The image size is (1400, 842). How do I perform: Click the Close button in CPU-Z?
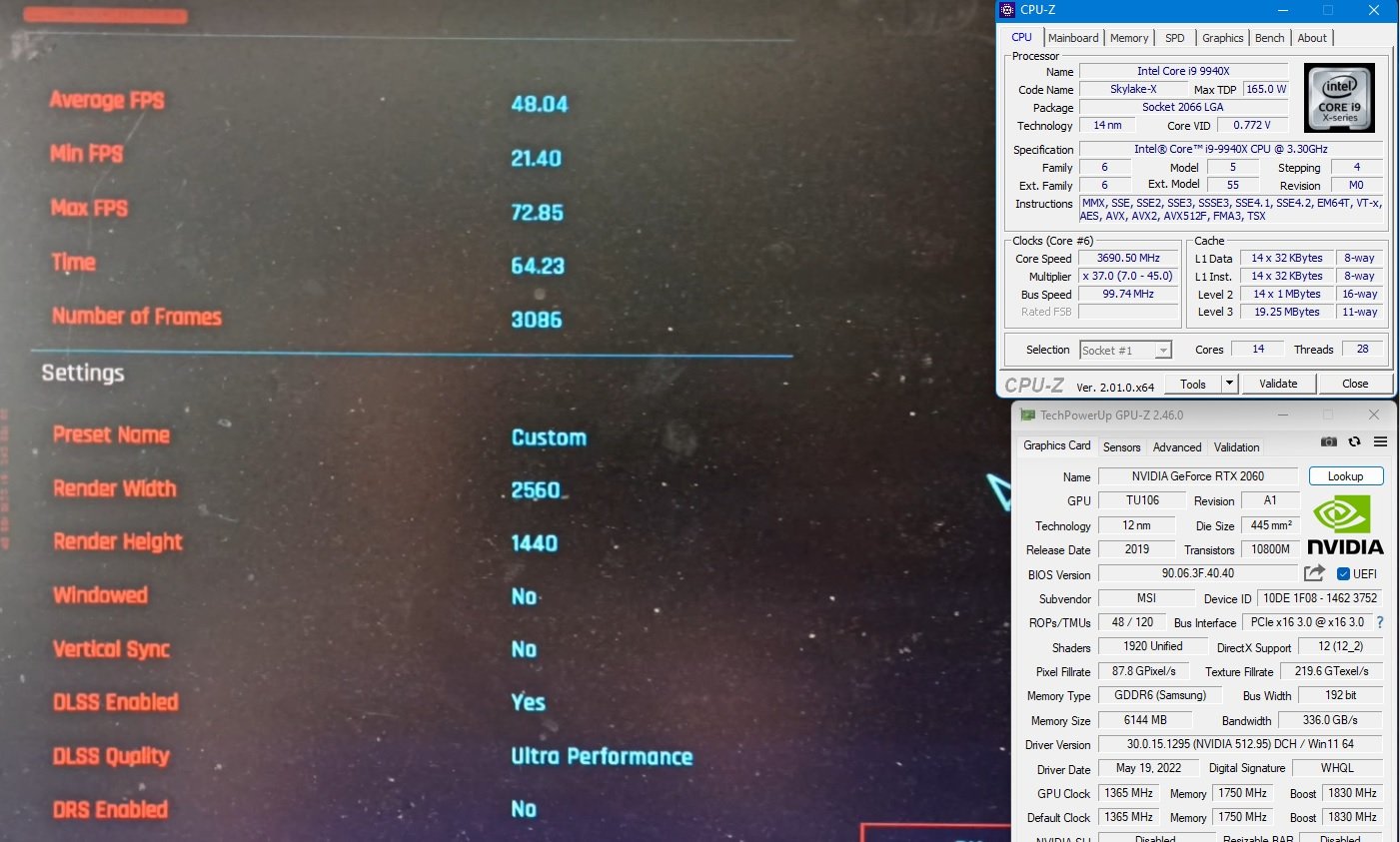point(1355,384)
